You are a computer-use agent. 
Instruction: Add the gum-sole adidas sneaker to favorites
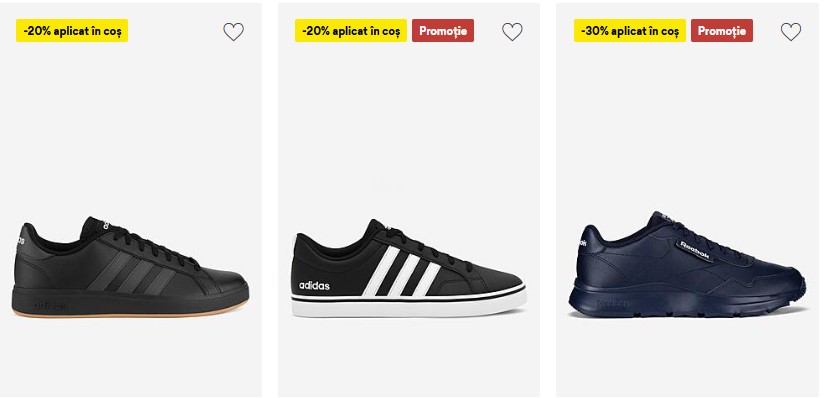[233, 32]
